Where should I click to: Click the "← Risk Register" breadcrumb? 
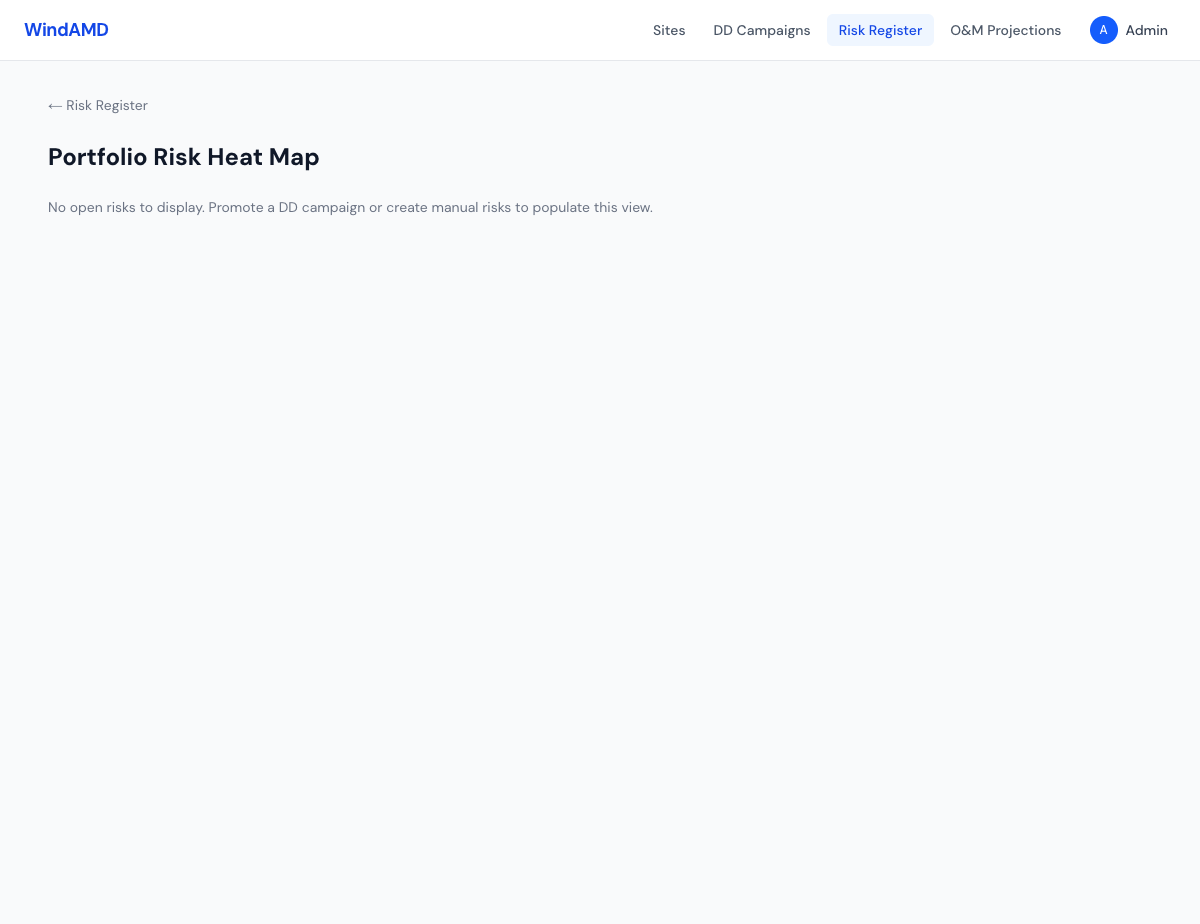pyautogui.click(x=97, y=105)
